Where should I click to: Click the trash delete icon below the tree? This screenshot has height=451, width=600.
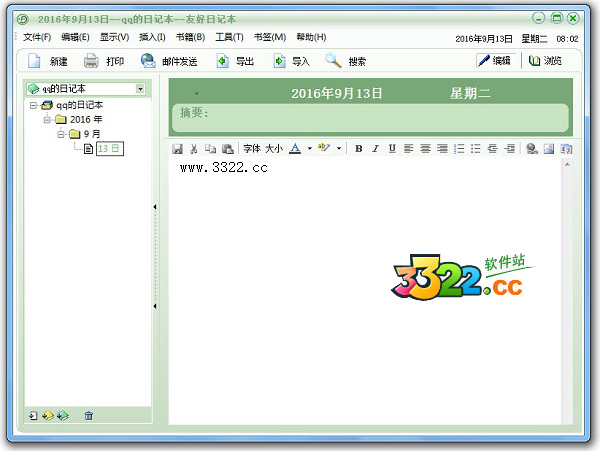[88, 415]
